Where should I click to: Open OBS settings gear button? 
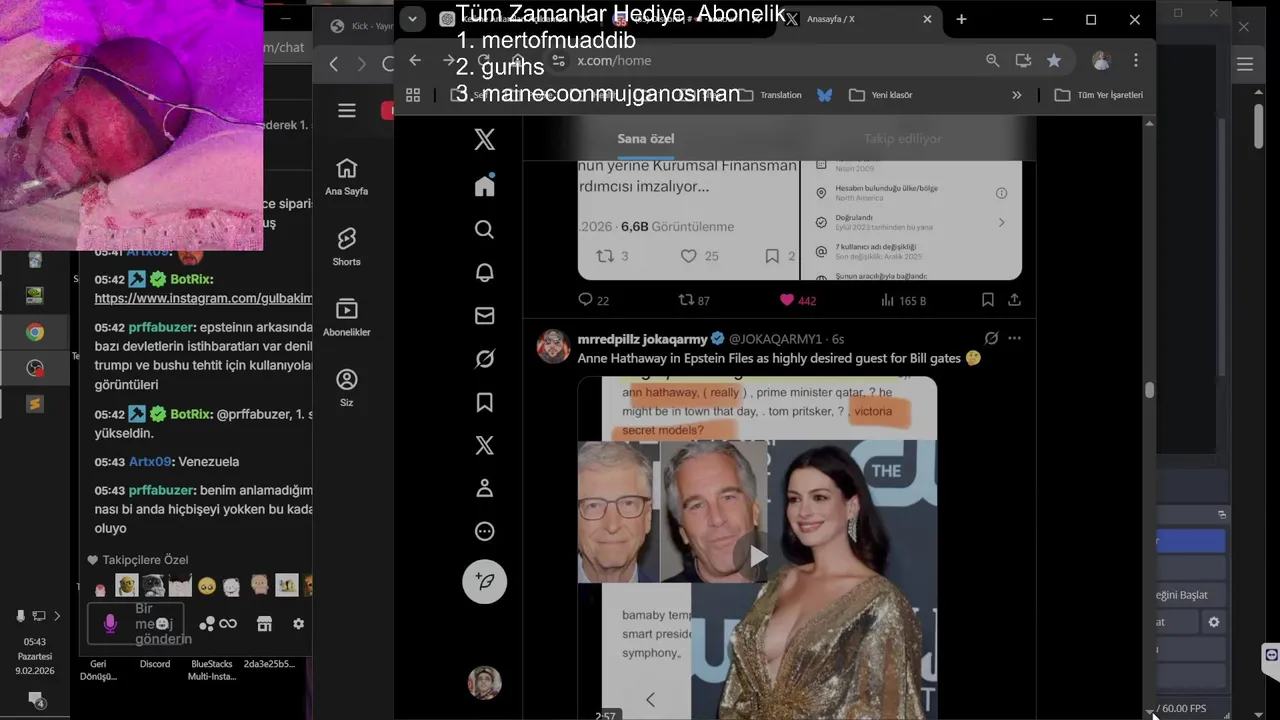click(x=1214, y=622)
